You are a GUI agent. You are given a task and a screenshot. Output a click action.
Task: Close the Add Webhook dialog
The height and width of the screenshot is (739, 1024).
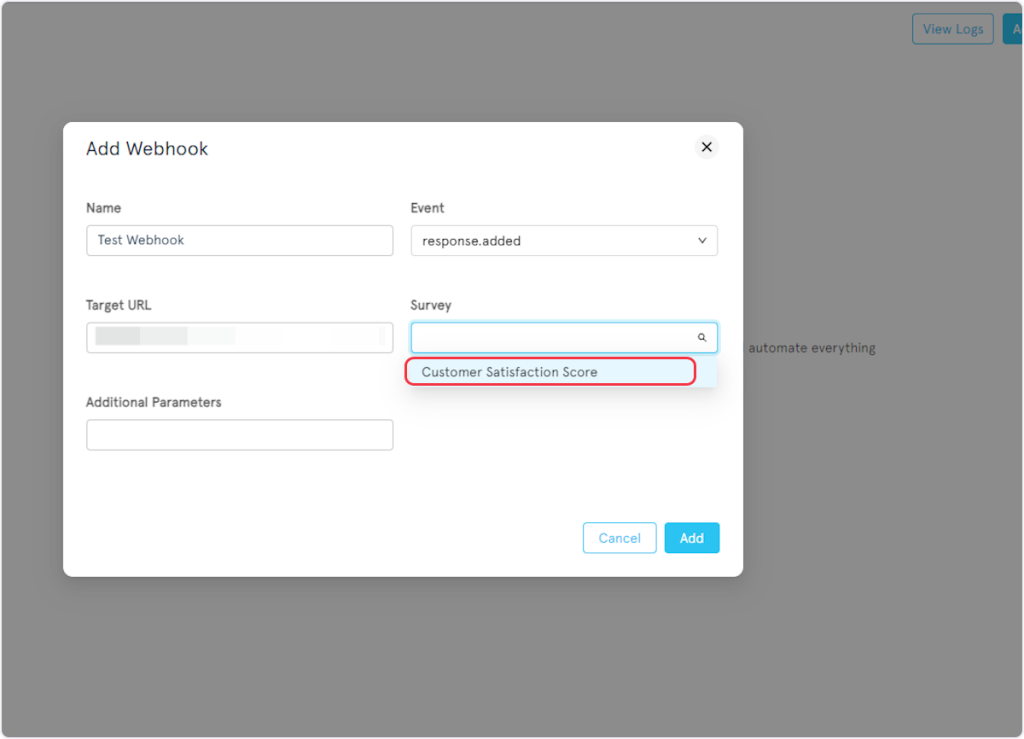pyautogui.click(x=706, y=147)
